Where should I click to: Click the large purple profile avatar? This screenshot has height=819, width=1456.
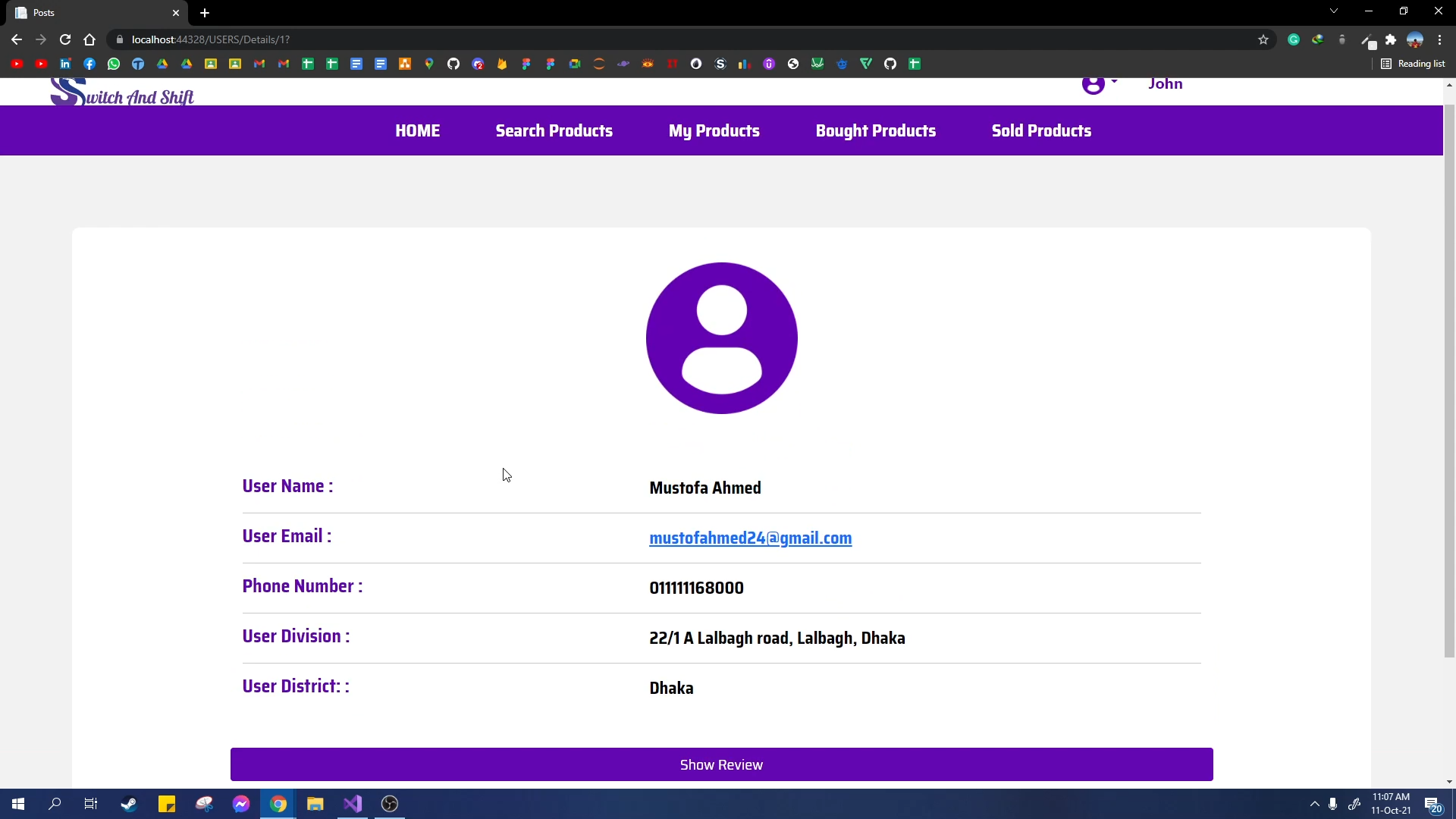tap(721, 338)
